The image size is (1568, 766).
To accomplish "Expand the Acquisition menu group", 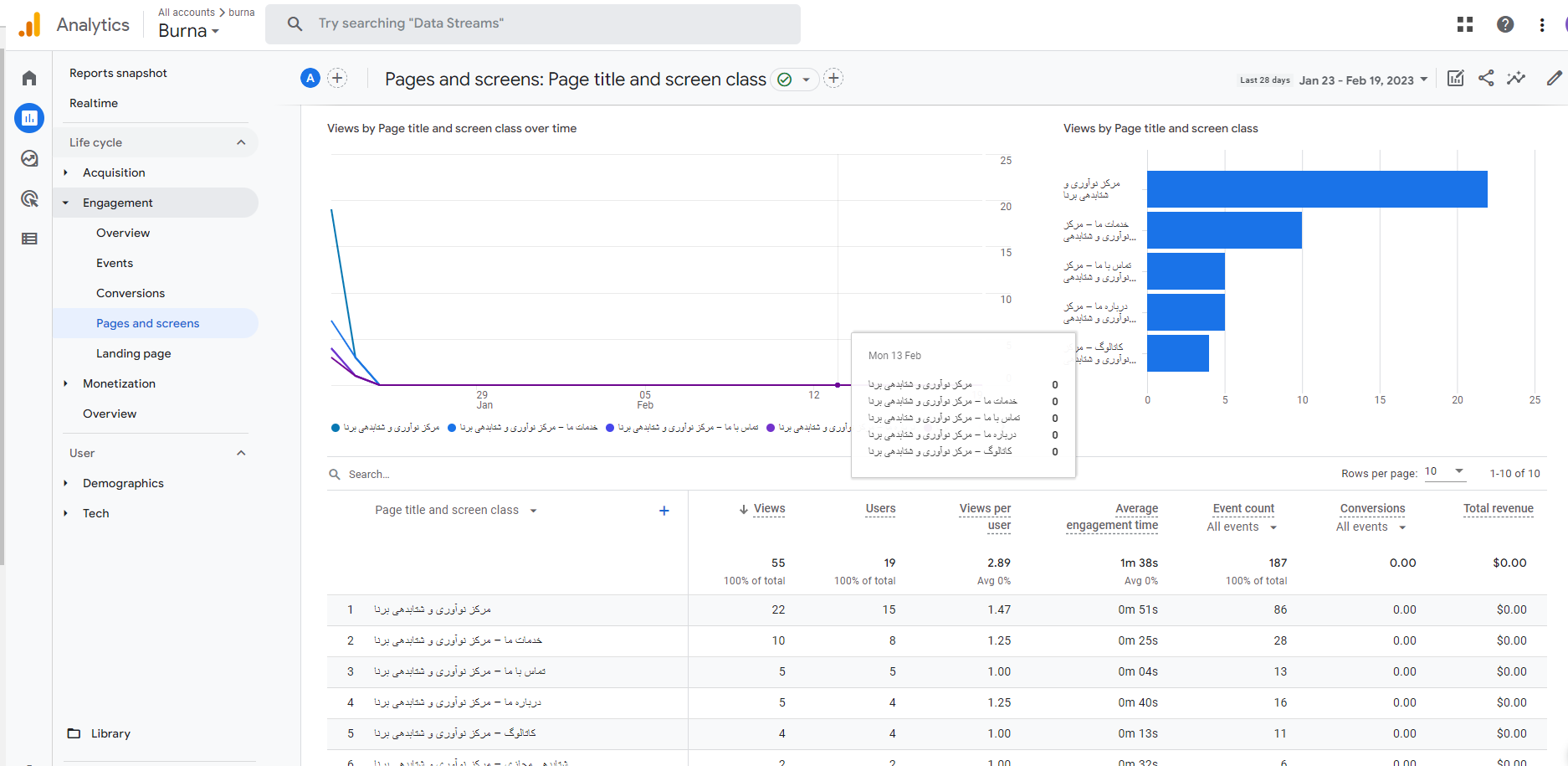I will click(x=114, y=172).
